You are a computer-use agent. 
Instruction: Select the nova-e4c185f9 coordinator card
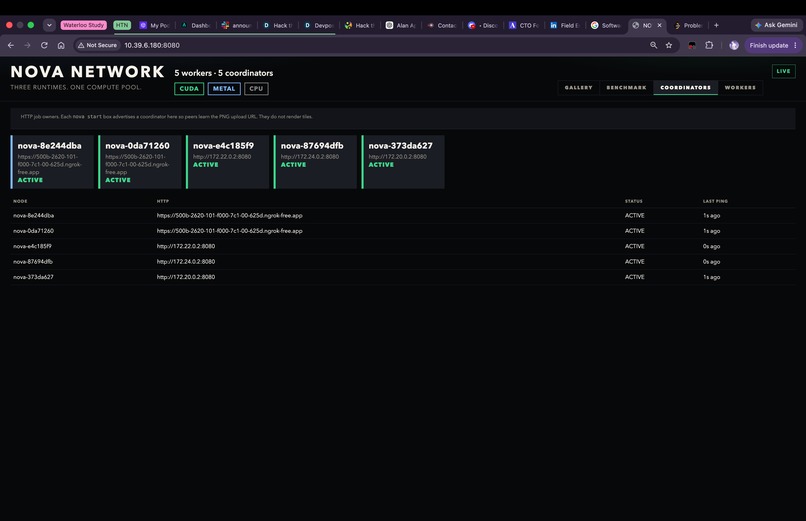(x=228, y=162)
